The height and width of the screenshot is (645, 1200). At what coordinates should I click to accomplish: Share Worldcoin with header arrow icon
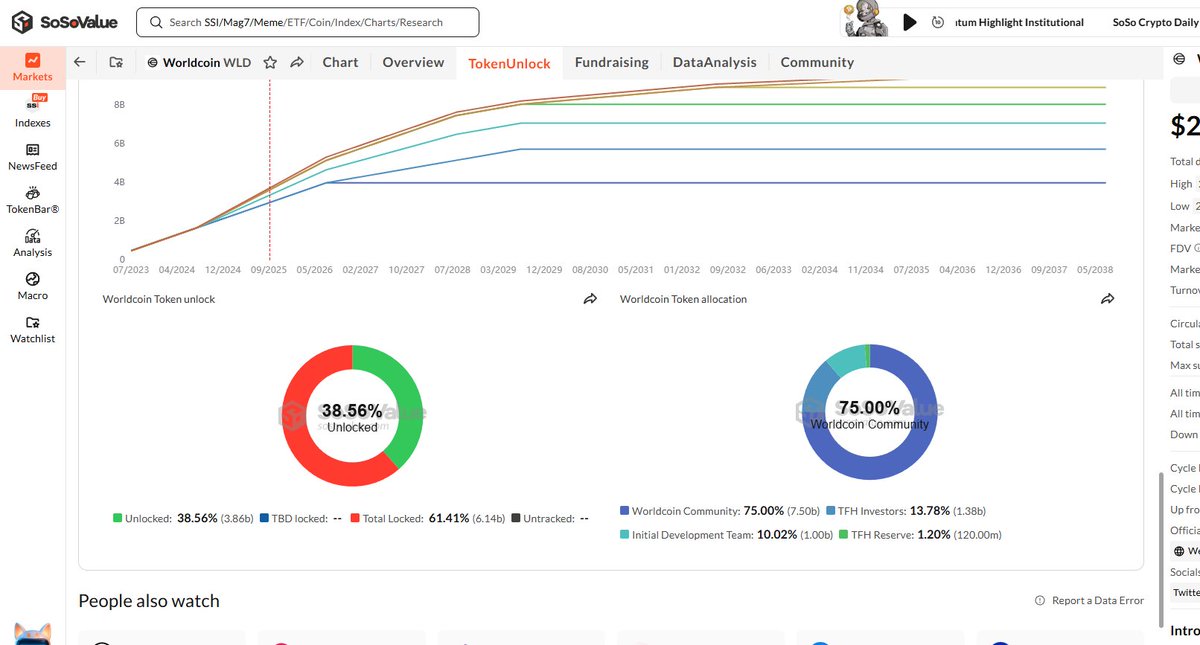pos(297,62)
